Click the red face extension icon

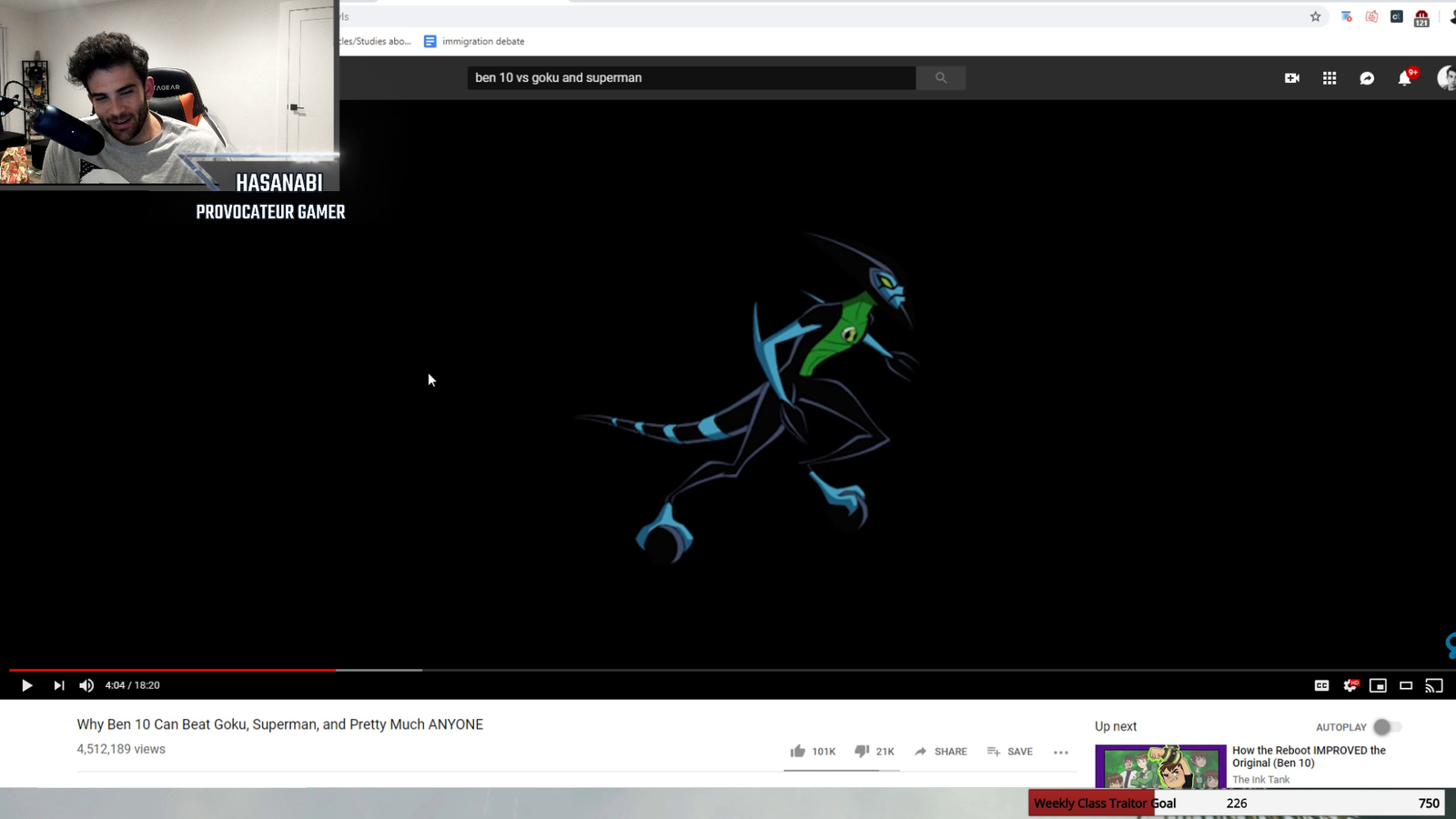pyautogui.click(x=1371, y=16)
